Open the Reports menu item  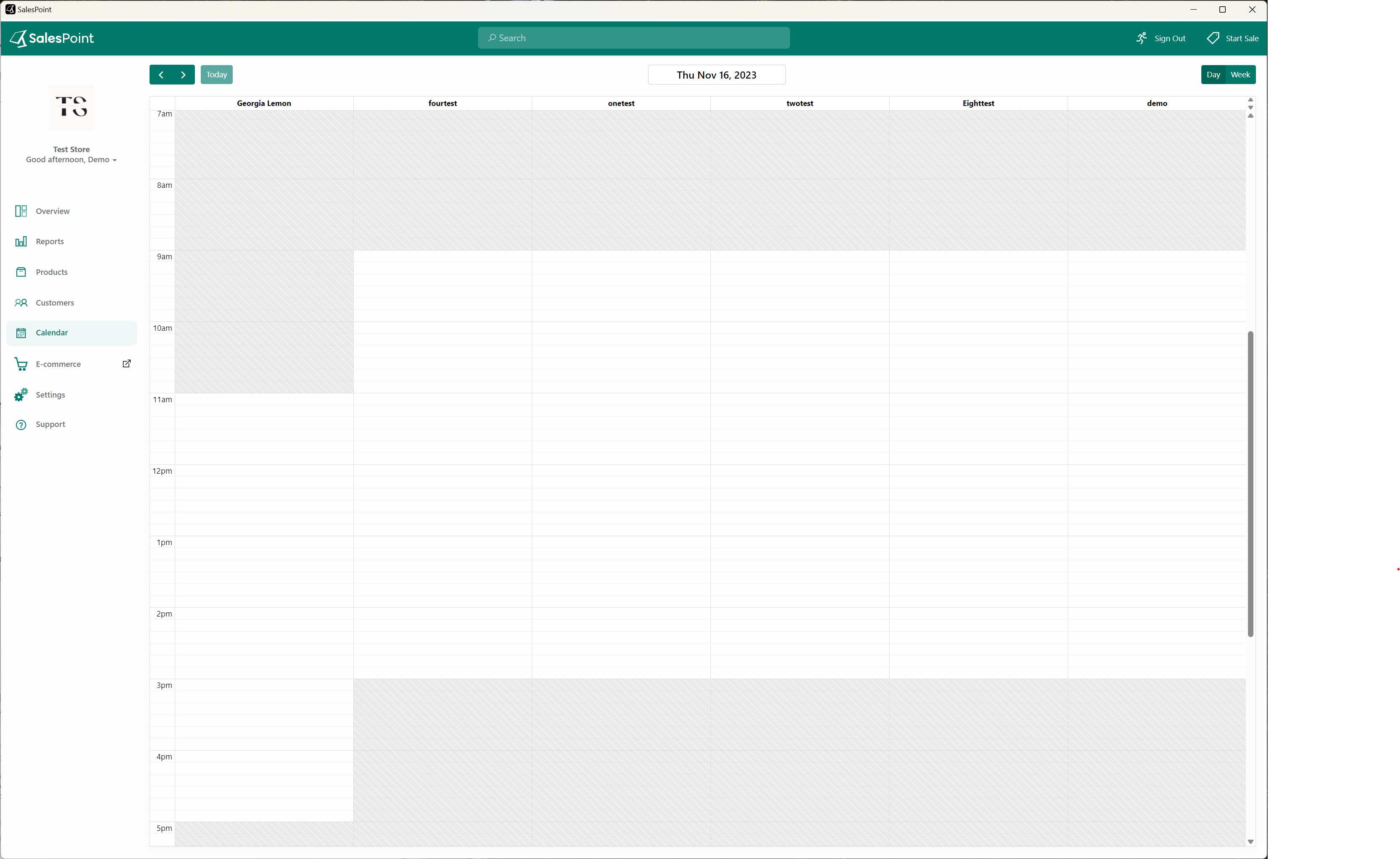pos(71,242)
